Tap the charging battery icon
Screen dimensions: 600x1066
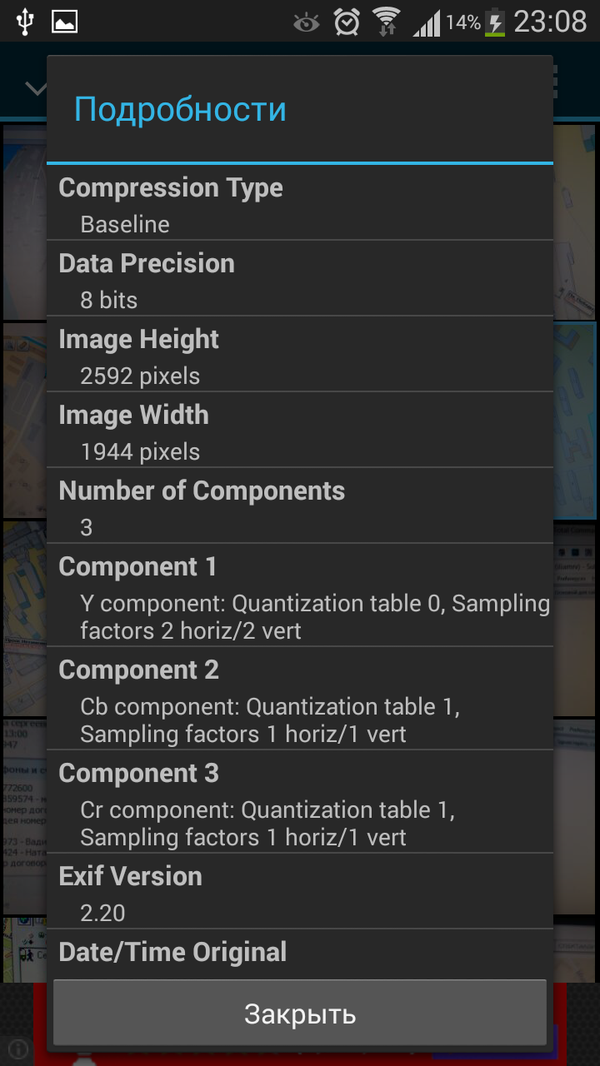tap(494, 21)
